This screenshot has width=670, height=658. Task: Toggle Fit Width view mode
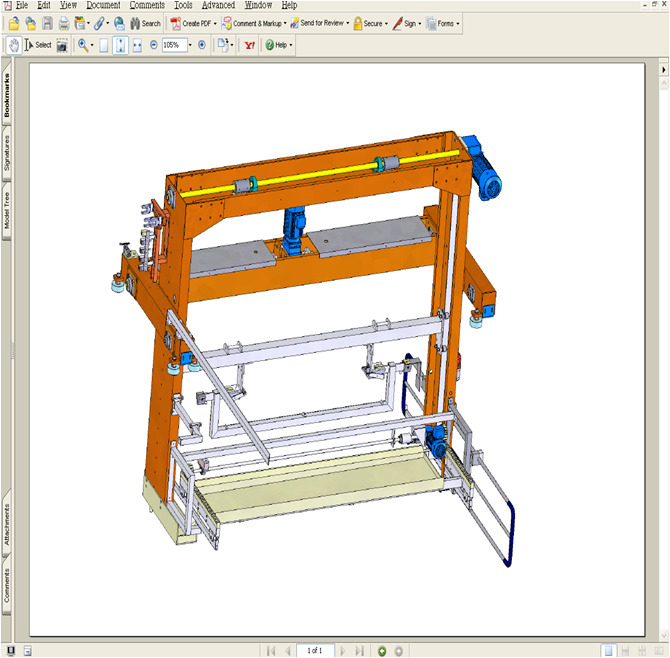[x=136, y=45]
